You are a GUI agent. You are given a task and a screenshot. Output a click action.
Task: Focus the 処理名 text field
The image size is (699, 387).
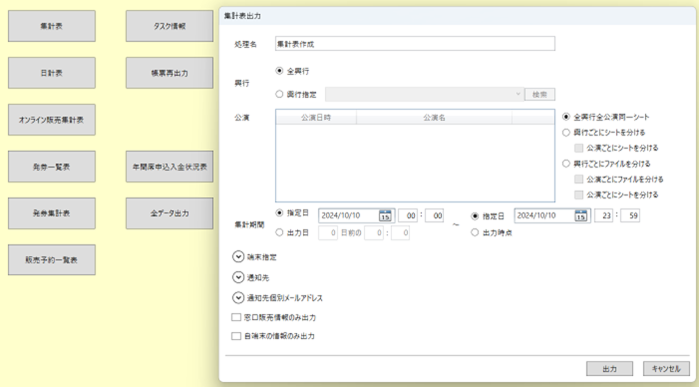415,44
